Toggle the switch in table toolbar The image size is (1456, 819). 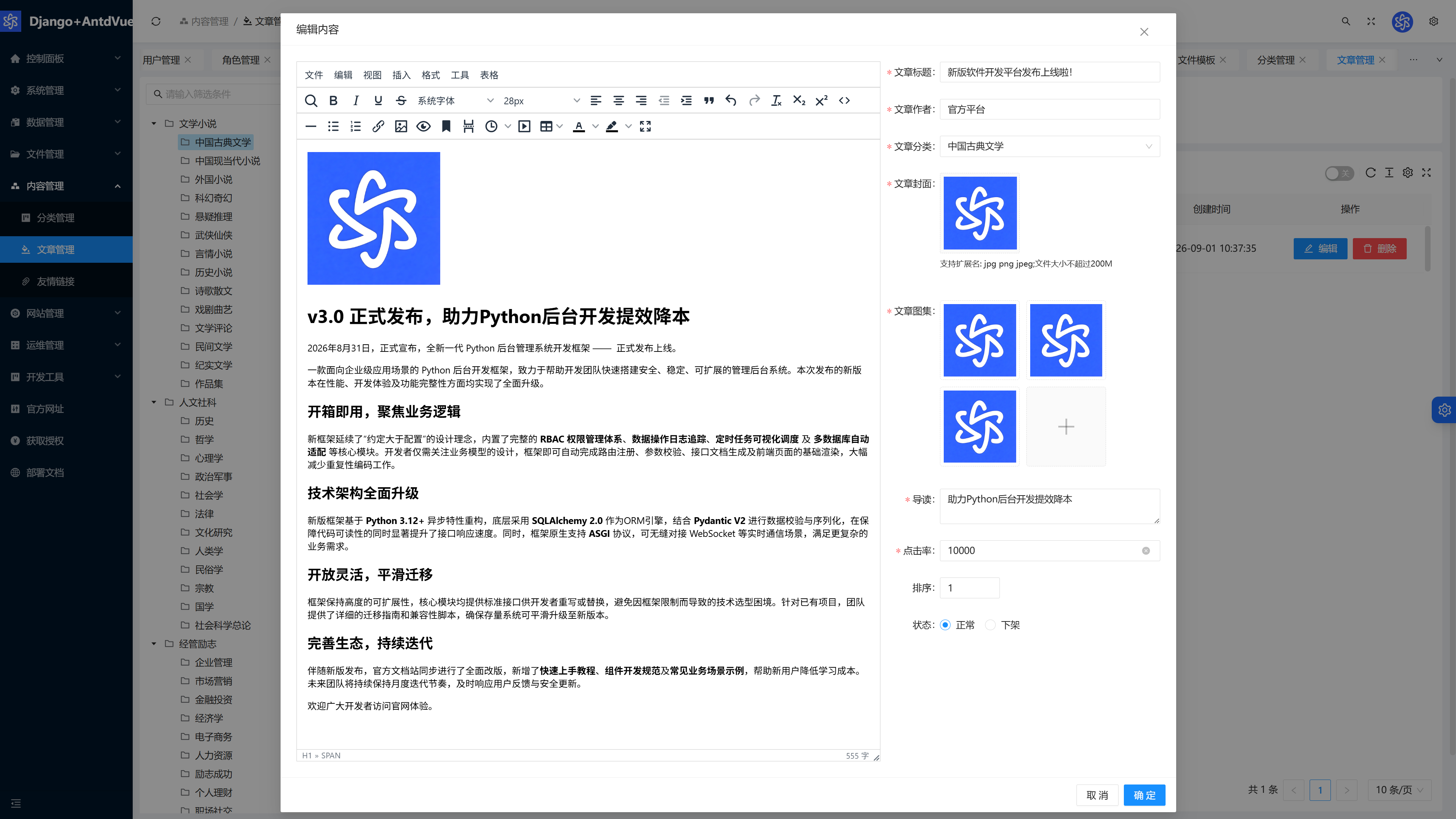[x=1339, y=173]
